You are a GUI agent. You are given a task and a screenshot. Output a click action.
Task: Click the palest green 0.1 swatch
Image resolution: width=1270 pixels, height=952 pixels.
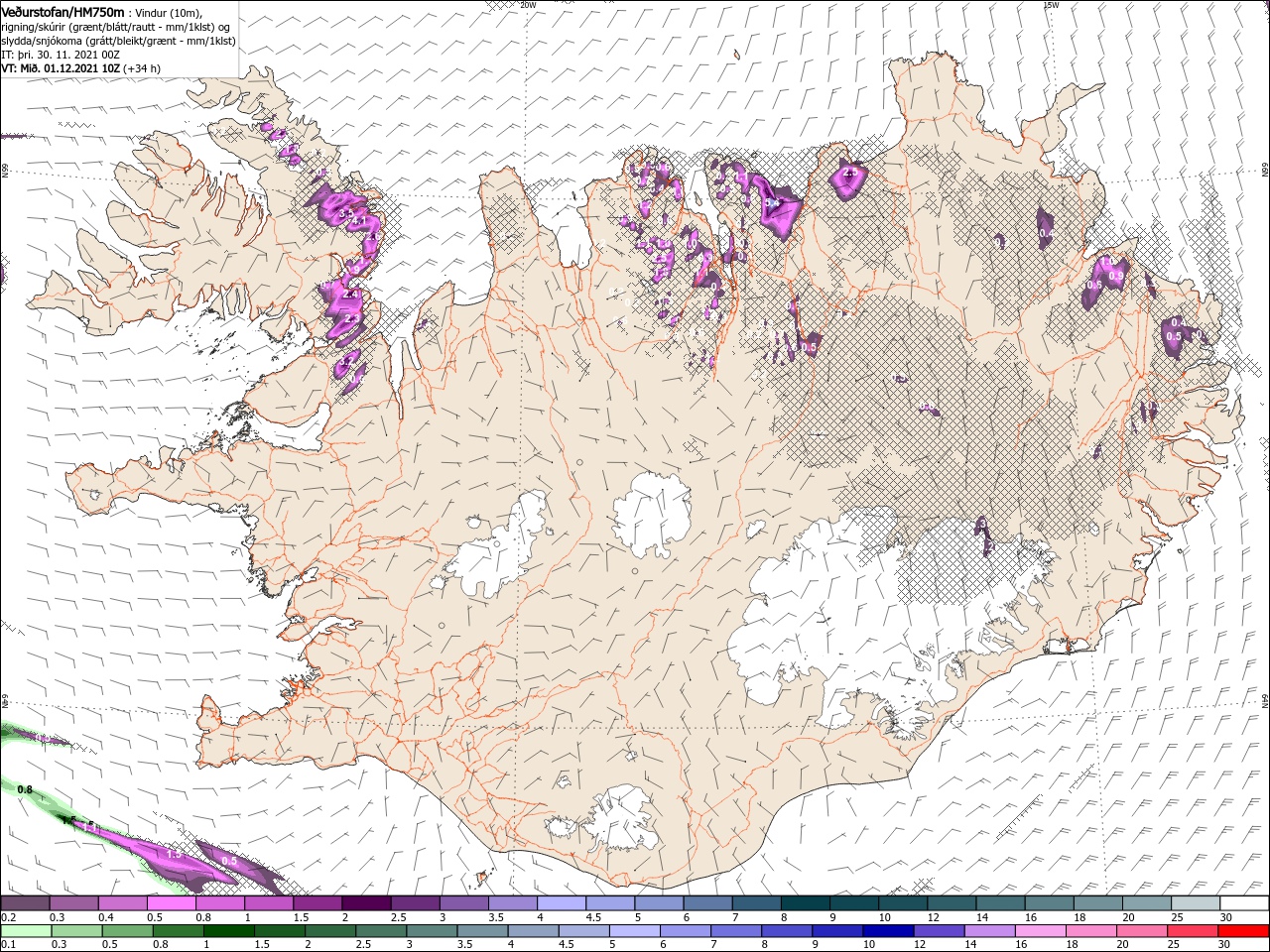point(26,931)
